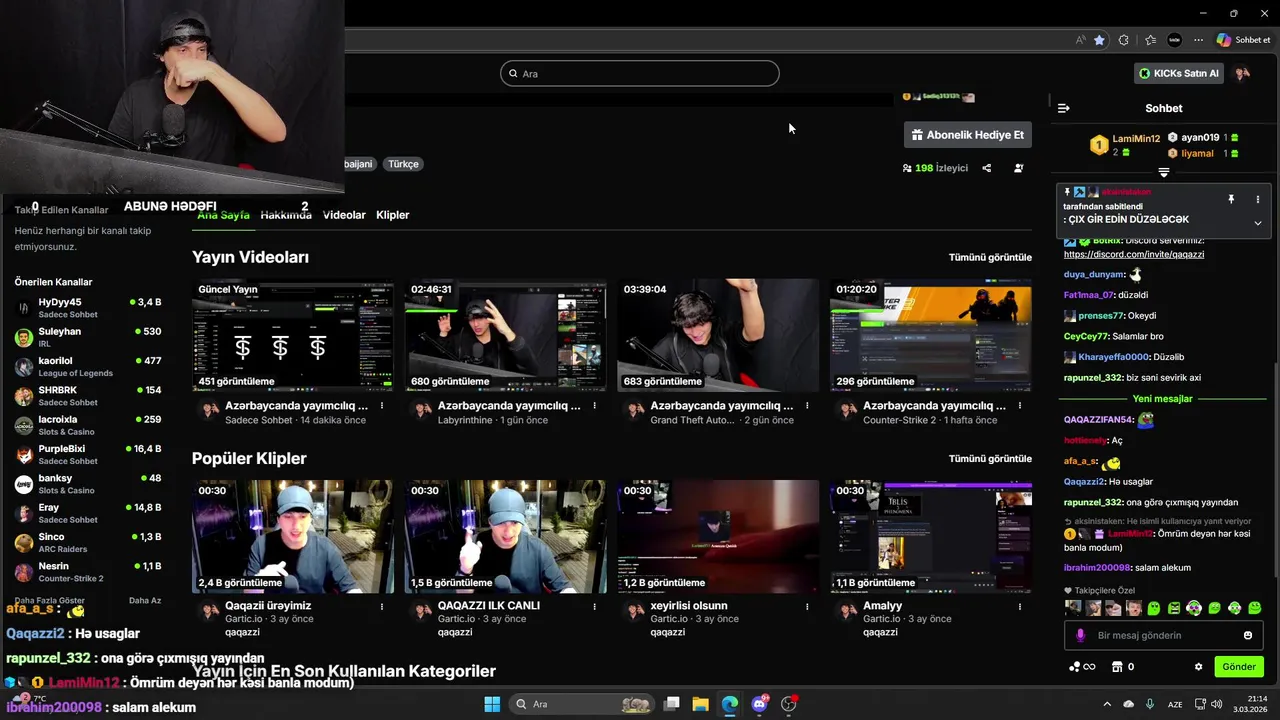Send the chat message with Gönder
The width and height of the screenshot is (1280, 720).
[1238, 667]
